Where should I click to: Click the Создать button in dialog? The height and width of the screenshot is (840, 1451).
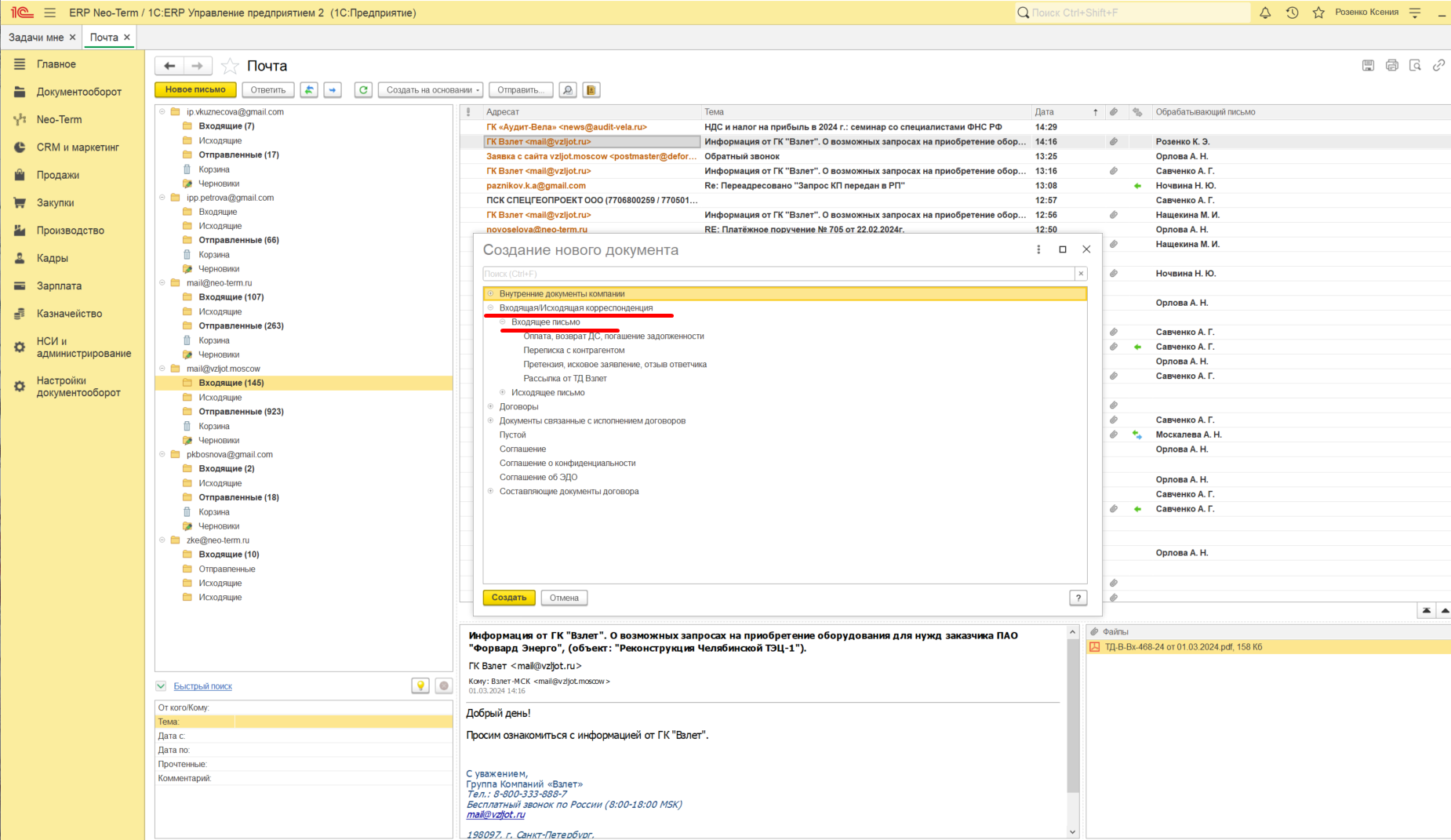(x=509, y=598)
